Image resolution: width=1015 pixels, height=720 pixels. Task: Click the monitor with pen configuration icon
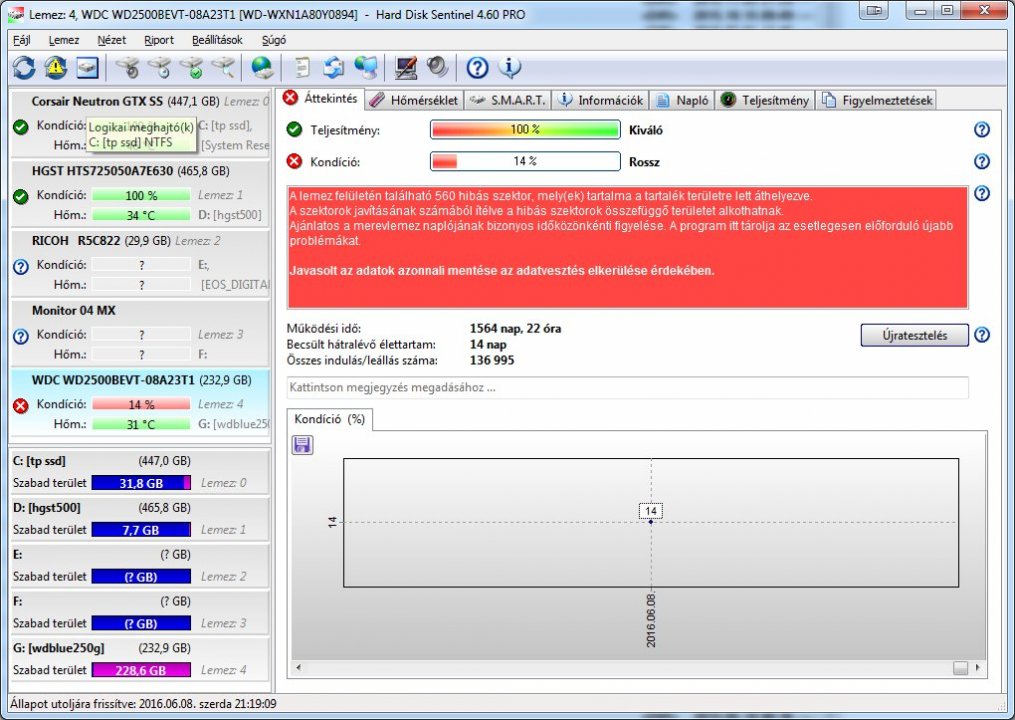pos(406,67)
